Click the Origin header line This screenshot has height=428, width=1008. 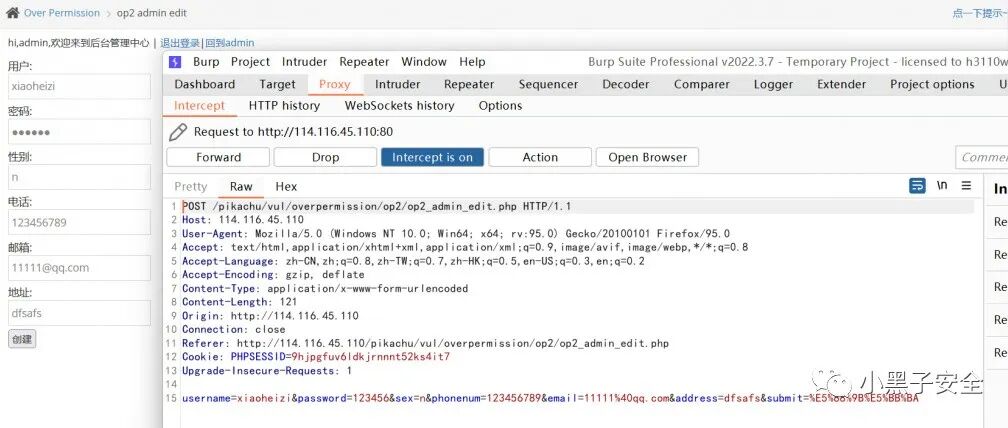pyautogui.click(x=270, y=316)
